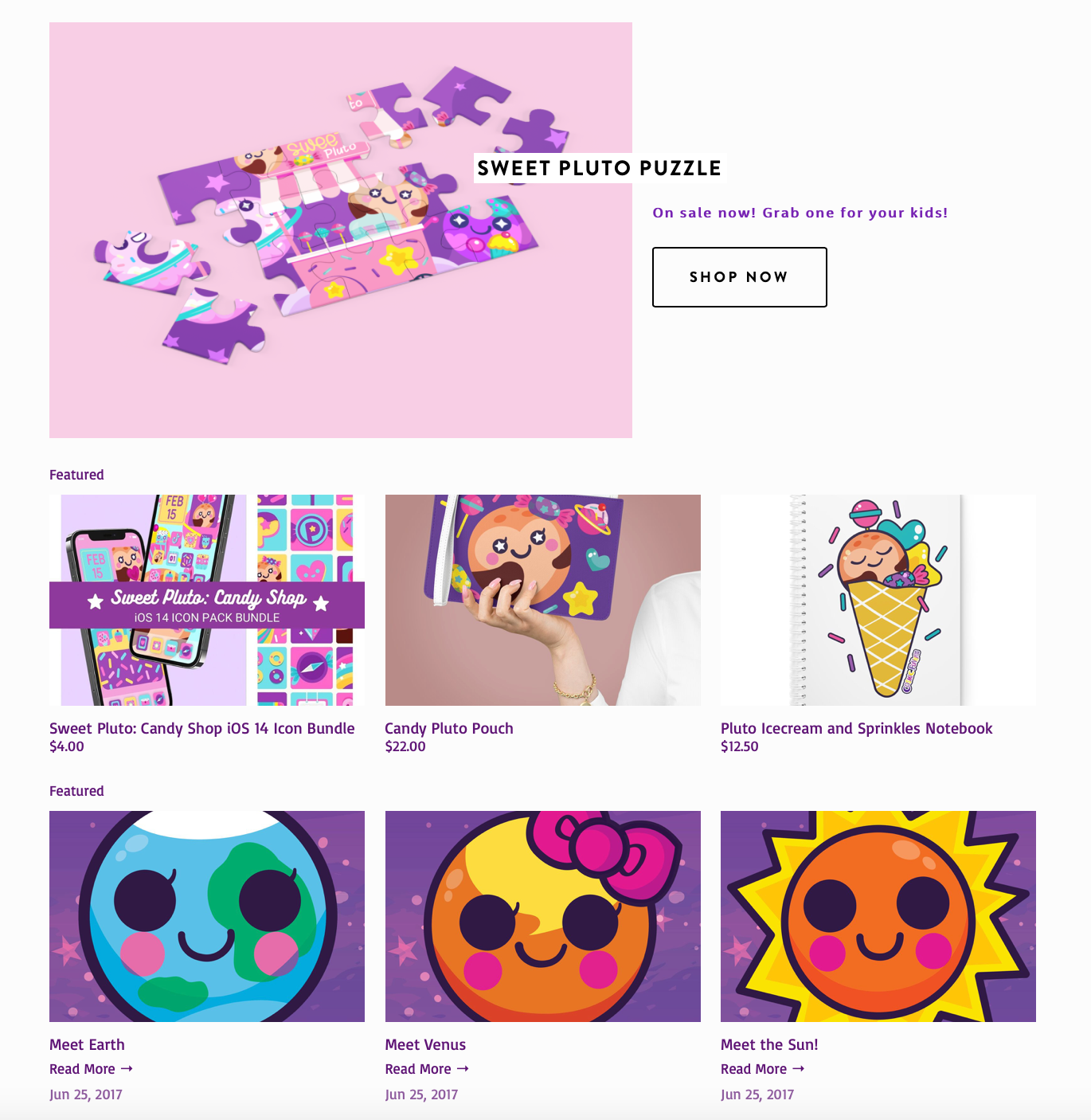The width and height of the screenshot is (1091, 1120).
Task: Click the Meet Earth post title
Action: click(x=87, y=1044)
